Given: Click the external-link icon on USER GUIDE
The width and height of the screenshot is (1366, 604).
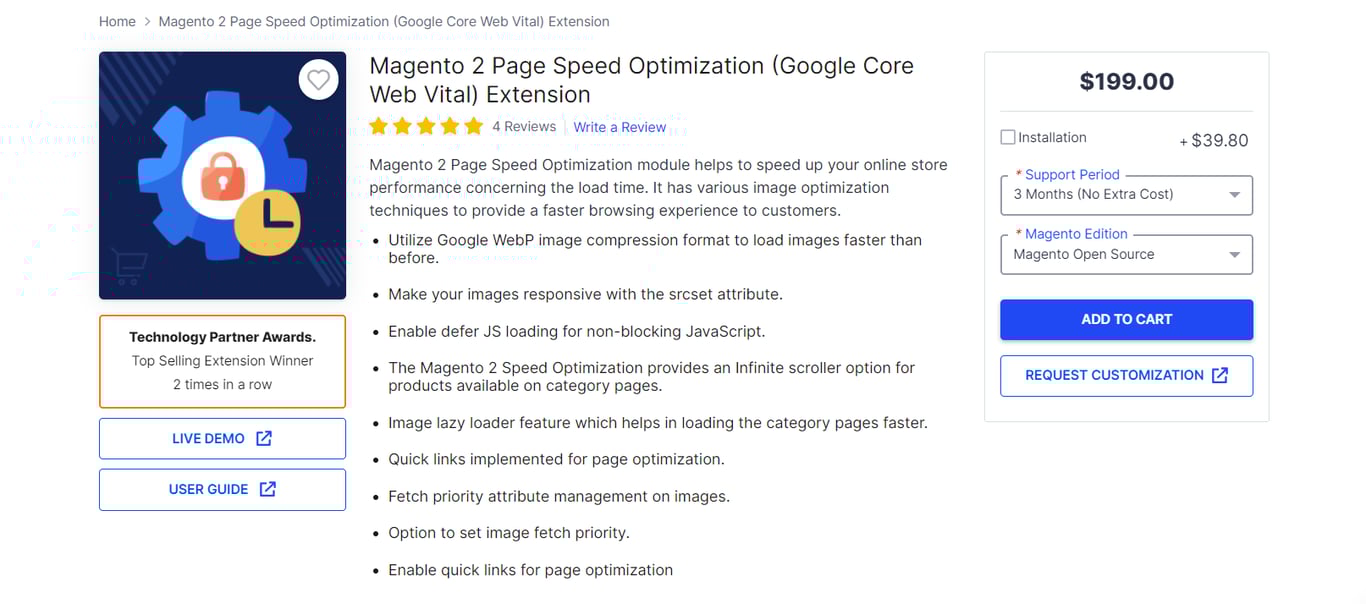Looking at the screenshot, I should tap(266, 489).
